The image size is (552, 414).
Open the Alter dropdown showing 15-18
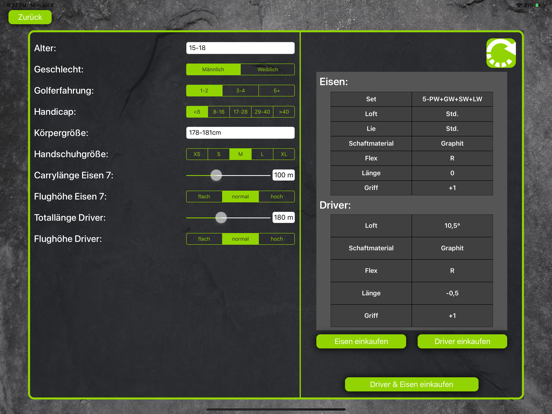pos(240,48)
